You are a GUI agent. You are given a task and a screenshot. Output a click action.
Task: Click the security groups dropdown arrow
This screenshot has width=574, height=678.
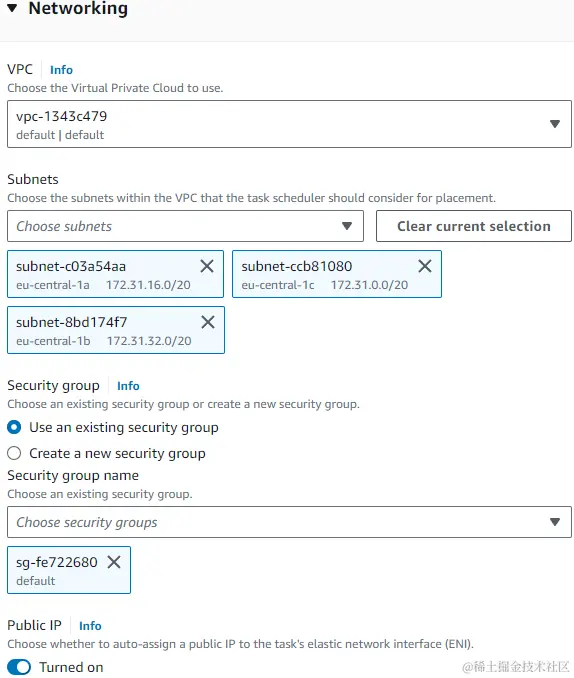(555, 522)
